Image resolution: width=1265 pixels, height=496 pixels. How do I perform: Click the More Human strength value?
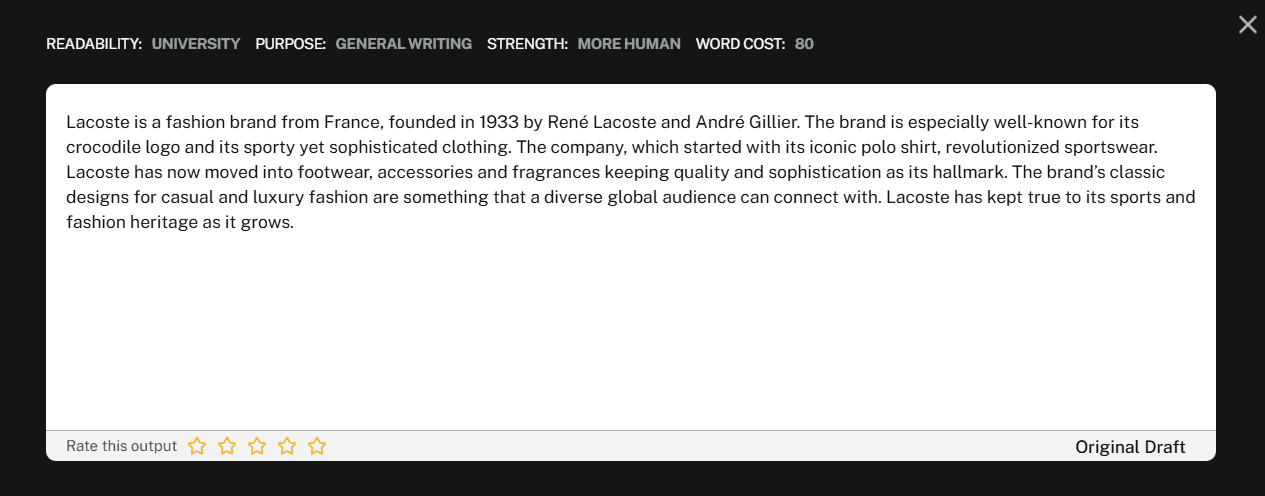coord(629,44)
